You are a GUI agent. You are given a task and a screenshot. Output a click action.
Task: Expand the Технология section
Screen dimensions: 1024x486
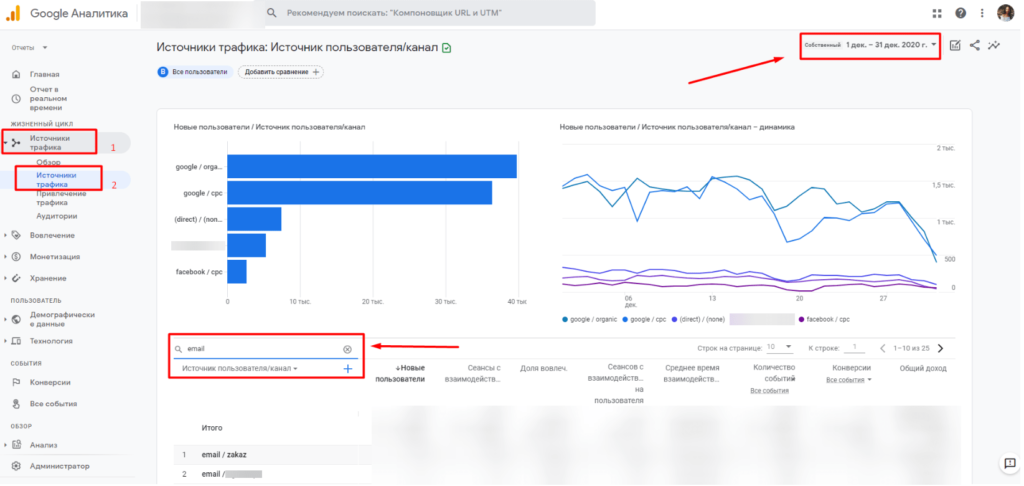point(5,341)
